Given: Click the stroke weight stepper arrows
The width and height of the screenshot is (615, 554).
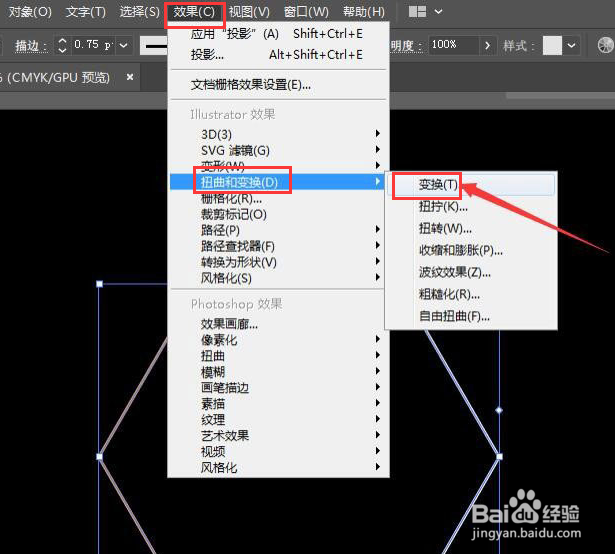Looking at the screenshot, I should tap(62, 46).
